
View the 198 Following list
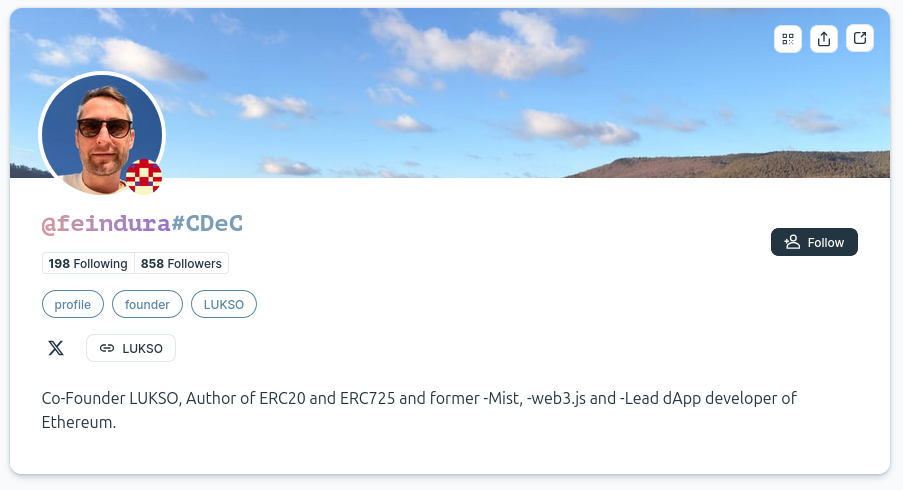(88, 264)
